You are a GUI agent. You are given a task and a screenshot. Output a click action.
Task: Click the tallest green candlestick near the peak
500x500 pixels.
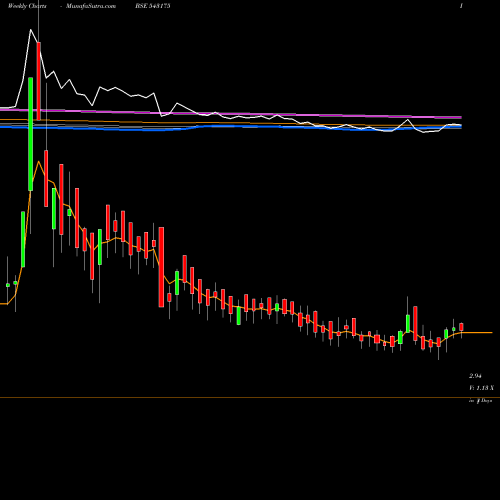coord(31,134)
